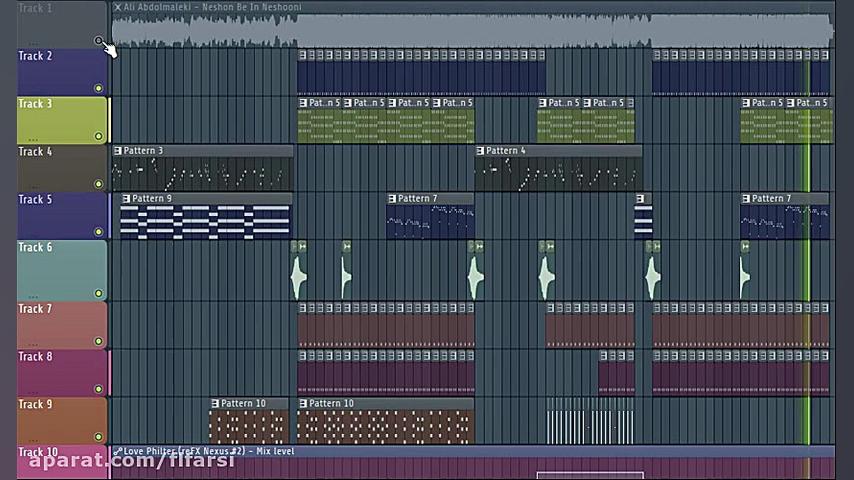Toggle the Track 1 mute LED
The width and height of the screenshot is (854, 480).
pos(99,40)
